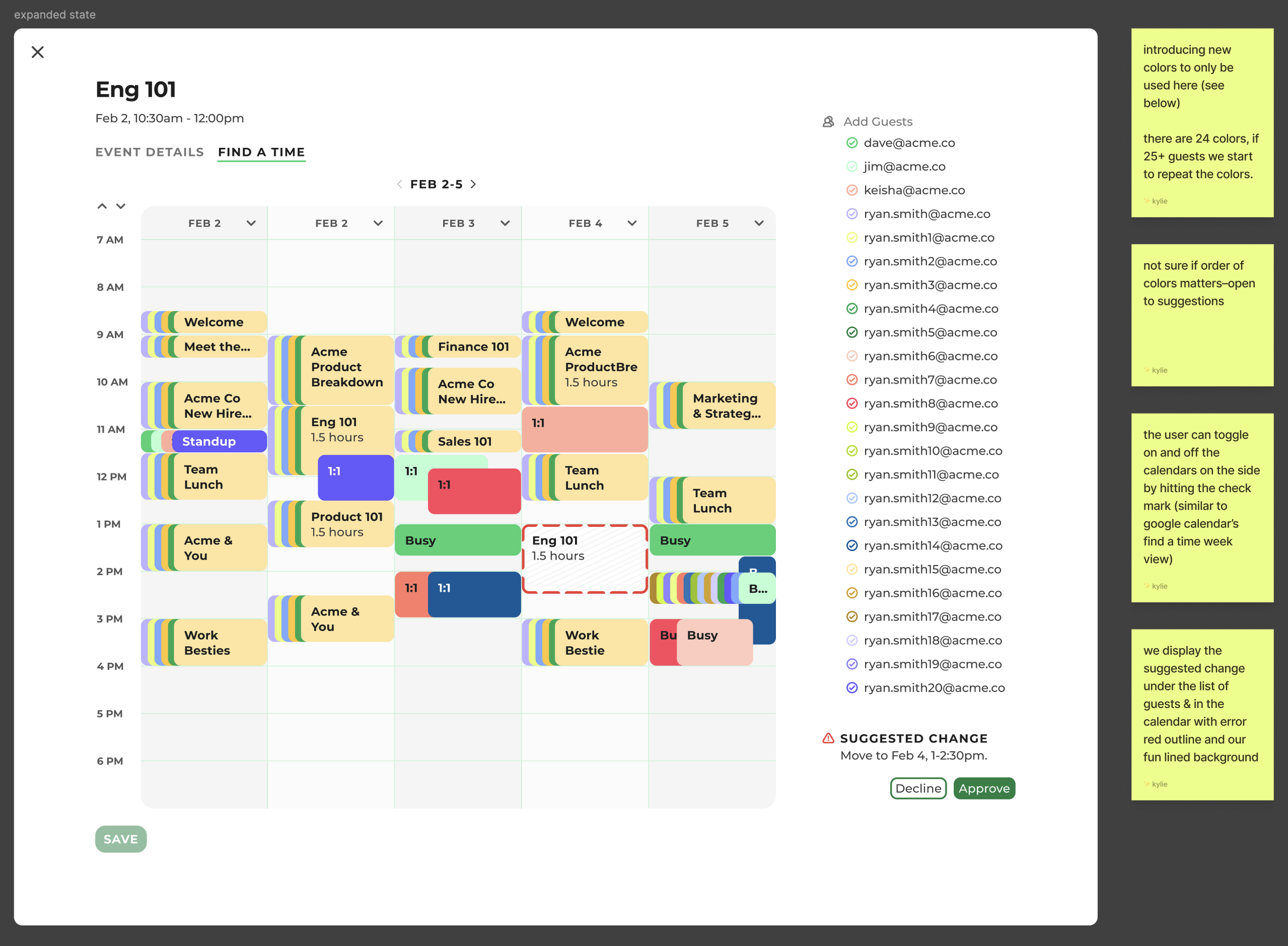Go to next date range arrow

(473, 184)
